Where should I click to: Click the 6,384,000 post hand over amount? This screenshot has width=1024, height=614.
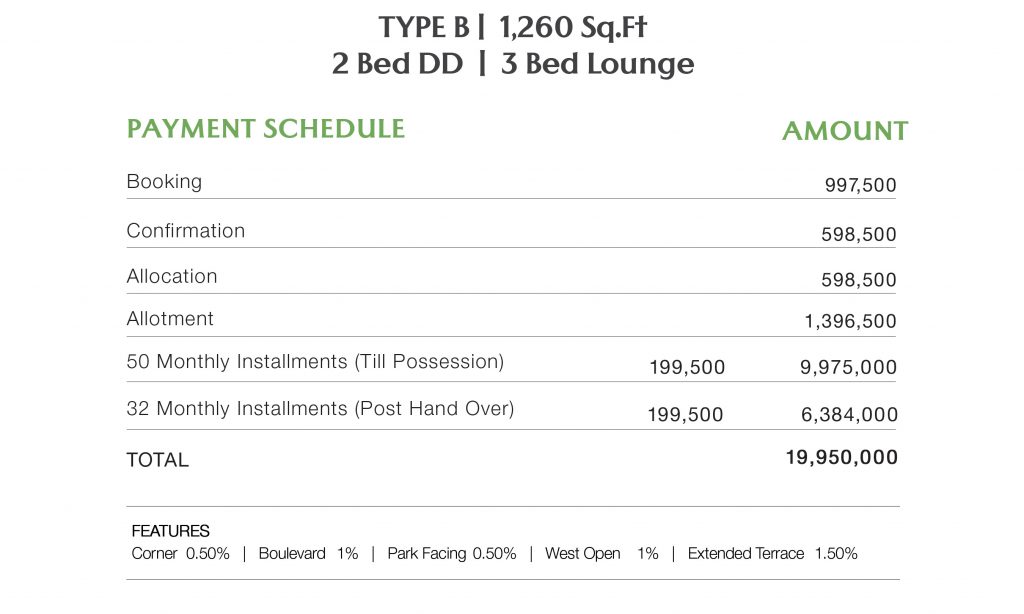[848, 415]
